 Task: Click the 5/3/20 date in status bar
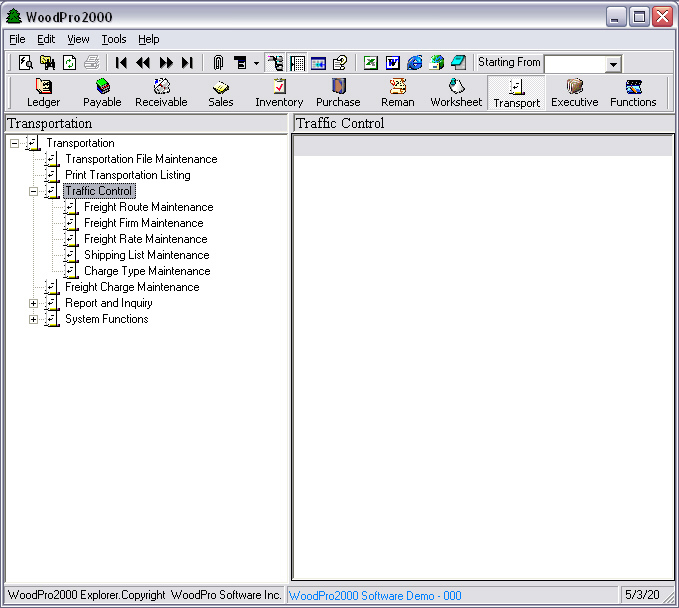pyautogui.click(x=642, y=595)
